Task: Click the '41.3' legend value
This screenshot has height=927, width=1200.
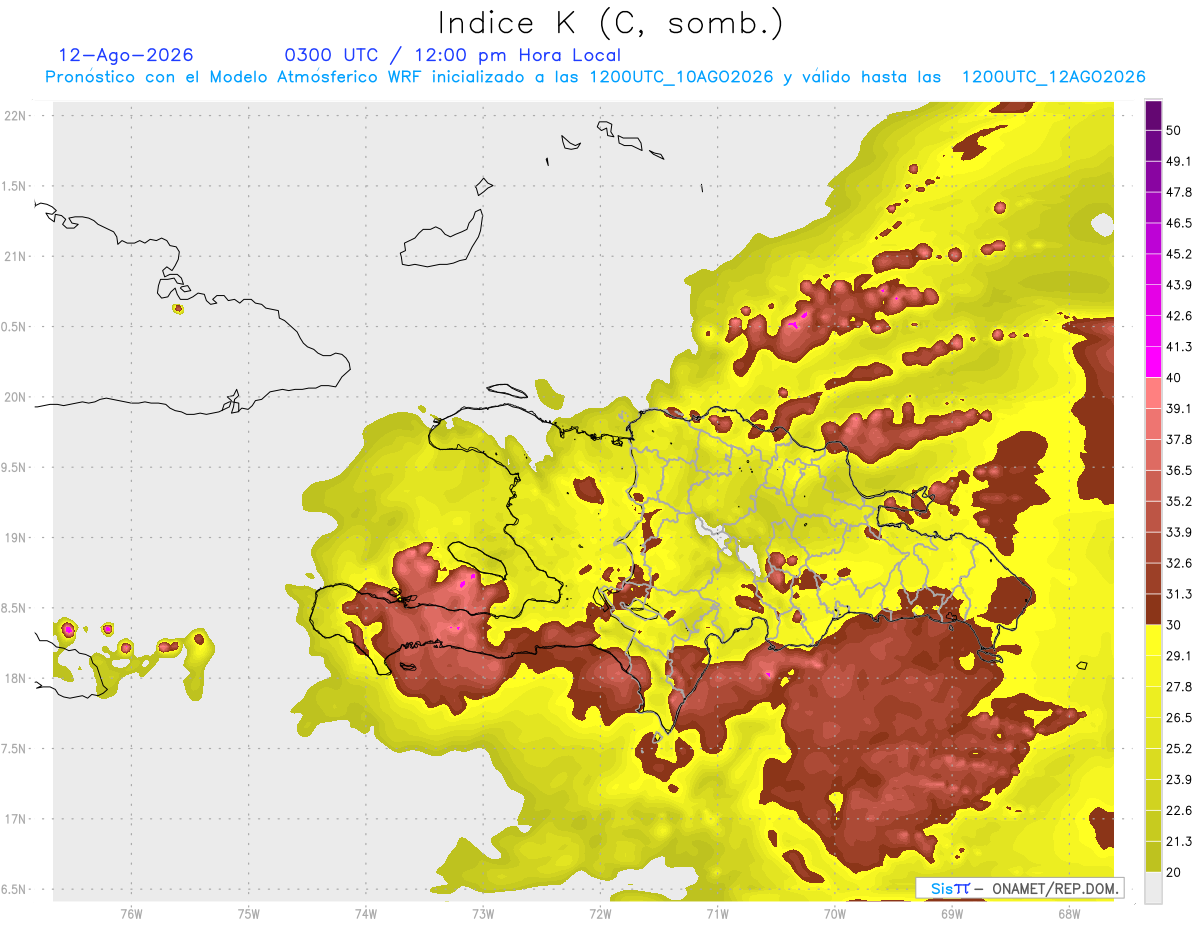Action: 1180,347
